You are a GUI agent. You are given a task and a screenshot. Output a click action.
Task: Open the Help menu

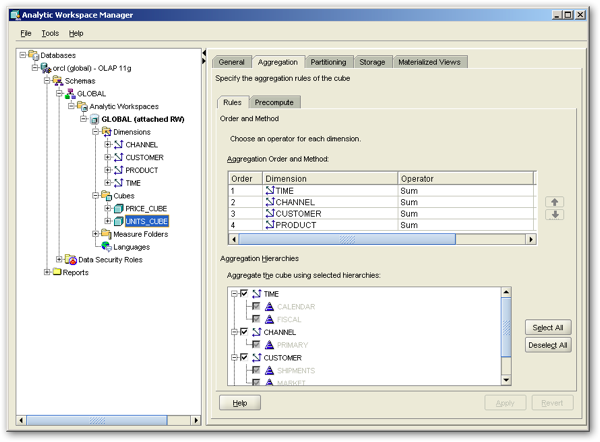(x=76, y=33)
